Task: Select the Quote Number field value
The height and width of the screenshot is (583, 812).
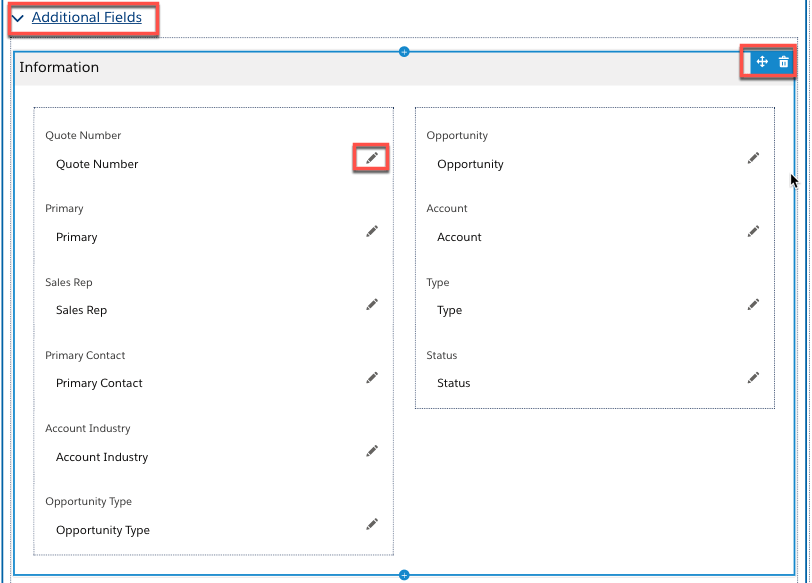Action: [97, 164]
